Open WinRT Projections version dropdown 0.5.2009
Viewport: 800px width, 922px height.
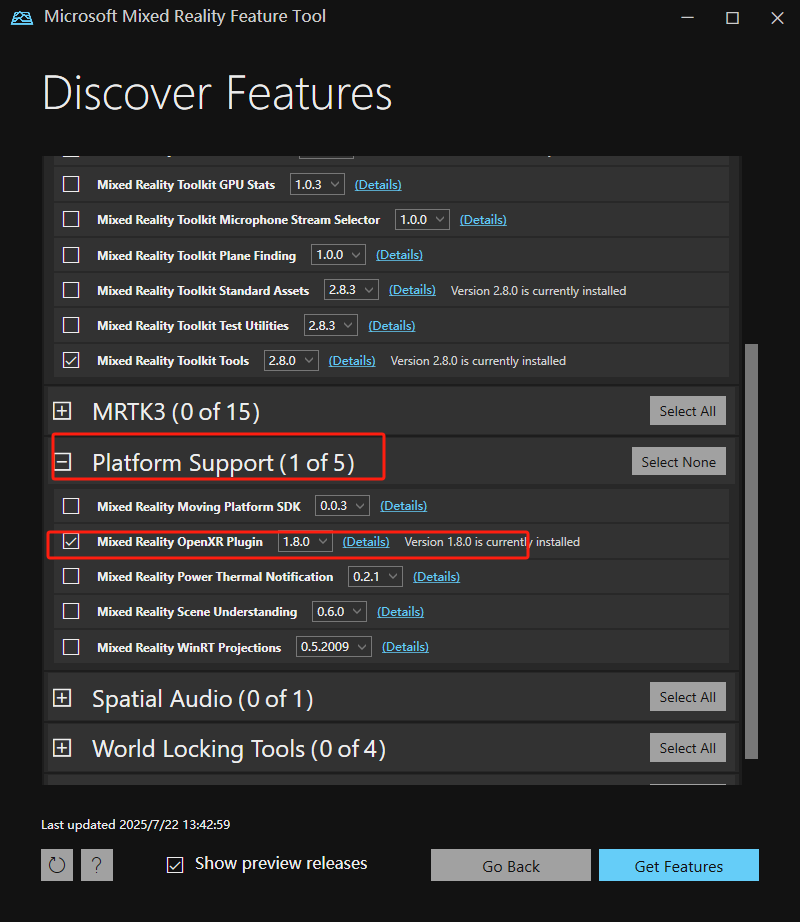point(334,647)
